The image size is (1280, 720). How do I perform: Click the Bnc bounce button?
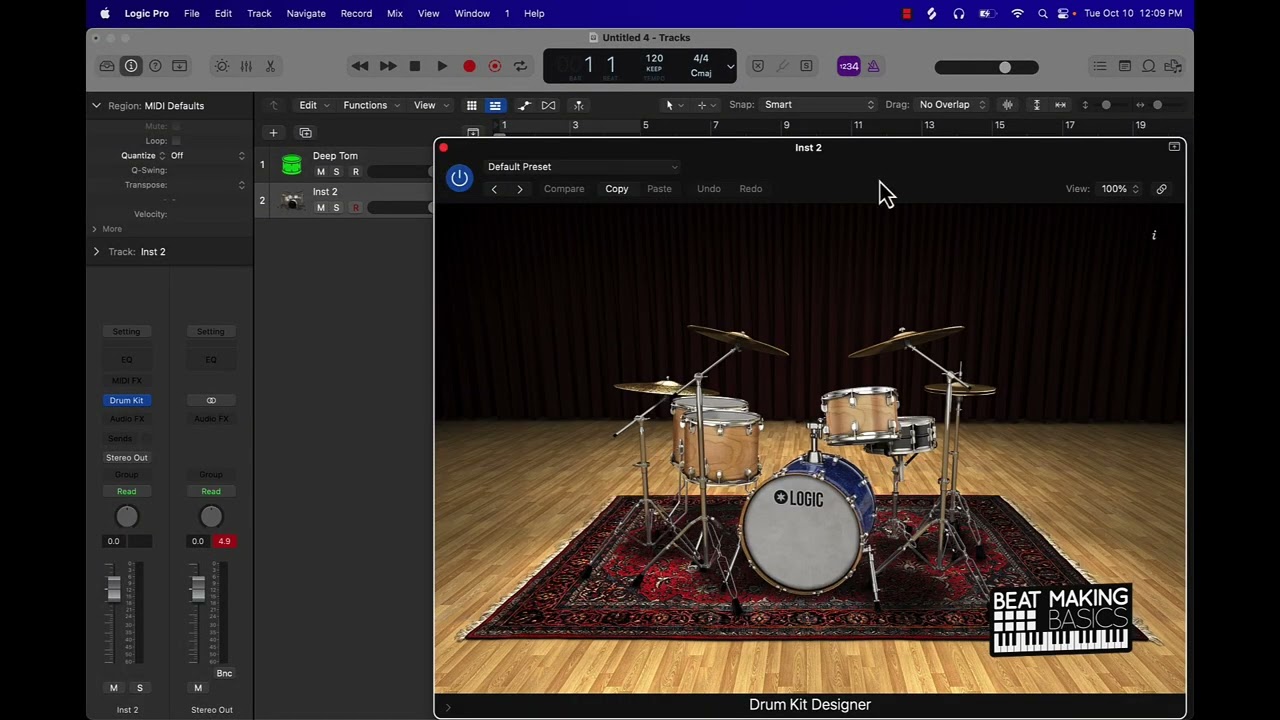coord(224,674)
